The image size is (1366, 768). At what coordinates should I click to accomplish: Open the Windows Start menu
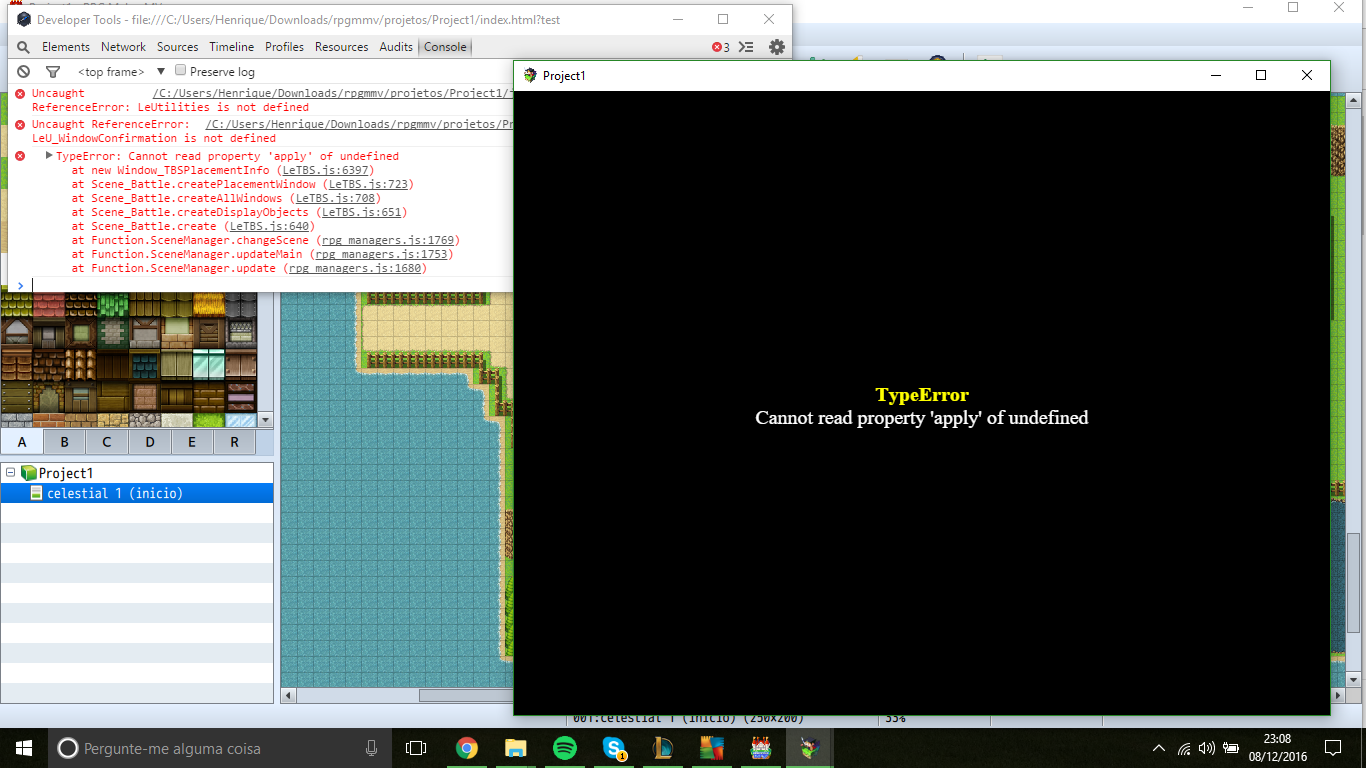click(24, 748)
